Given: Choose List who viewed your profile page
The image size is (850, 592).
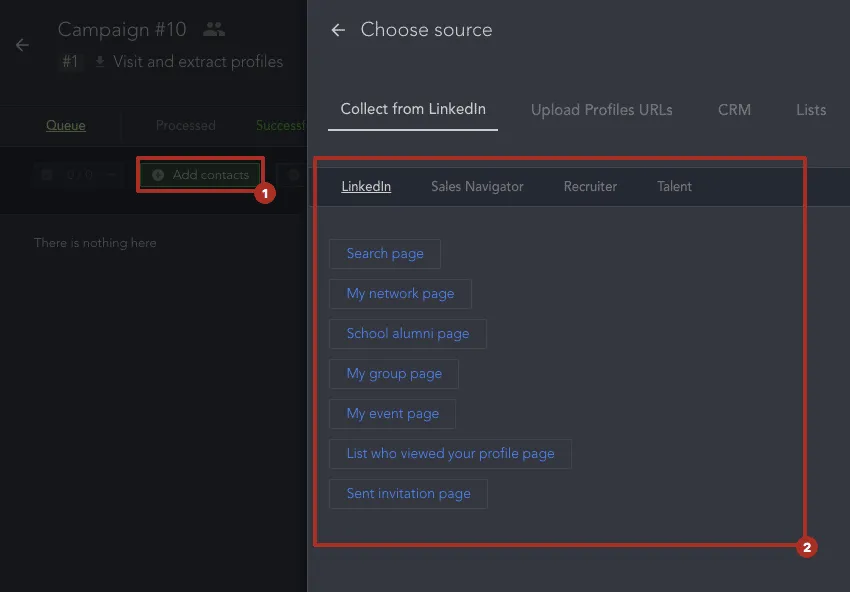Looking at the screenshot, I should pos(450,454).
